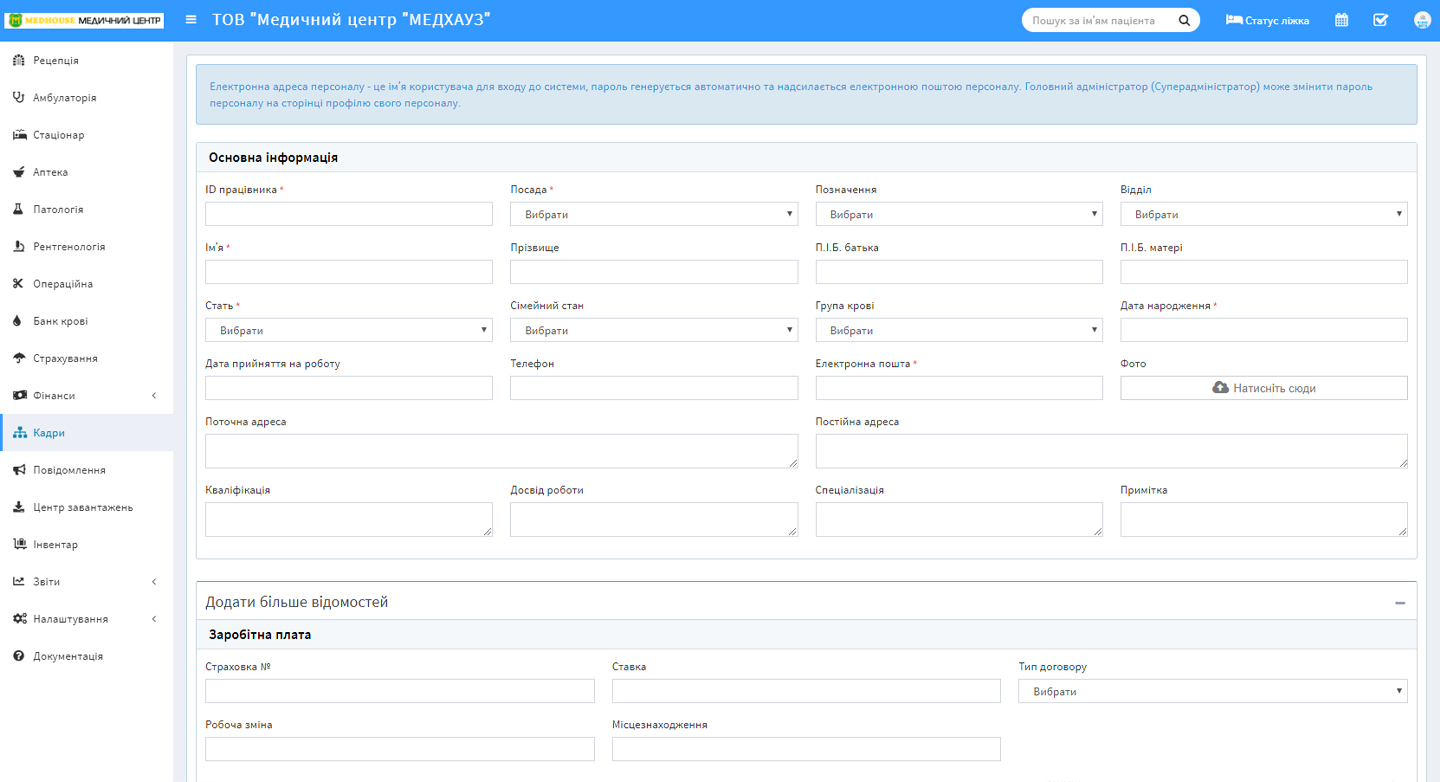Screen dimensions: 1440x782
Task: Open the Відділ dropdown
Action: pyautogui.click(x=1264, y=214)
